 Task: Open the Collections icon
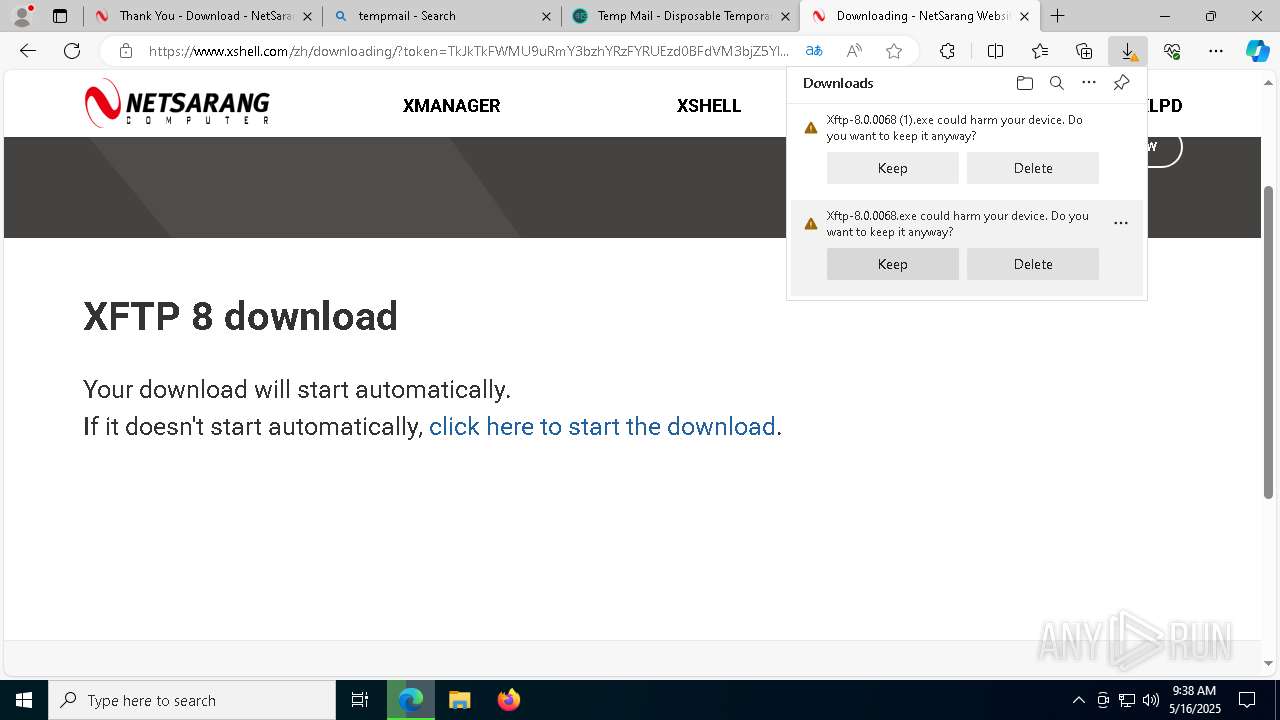[1084, 51]
